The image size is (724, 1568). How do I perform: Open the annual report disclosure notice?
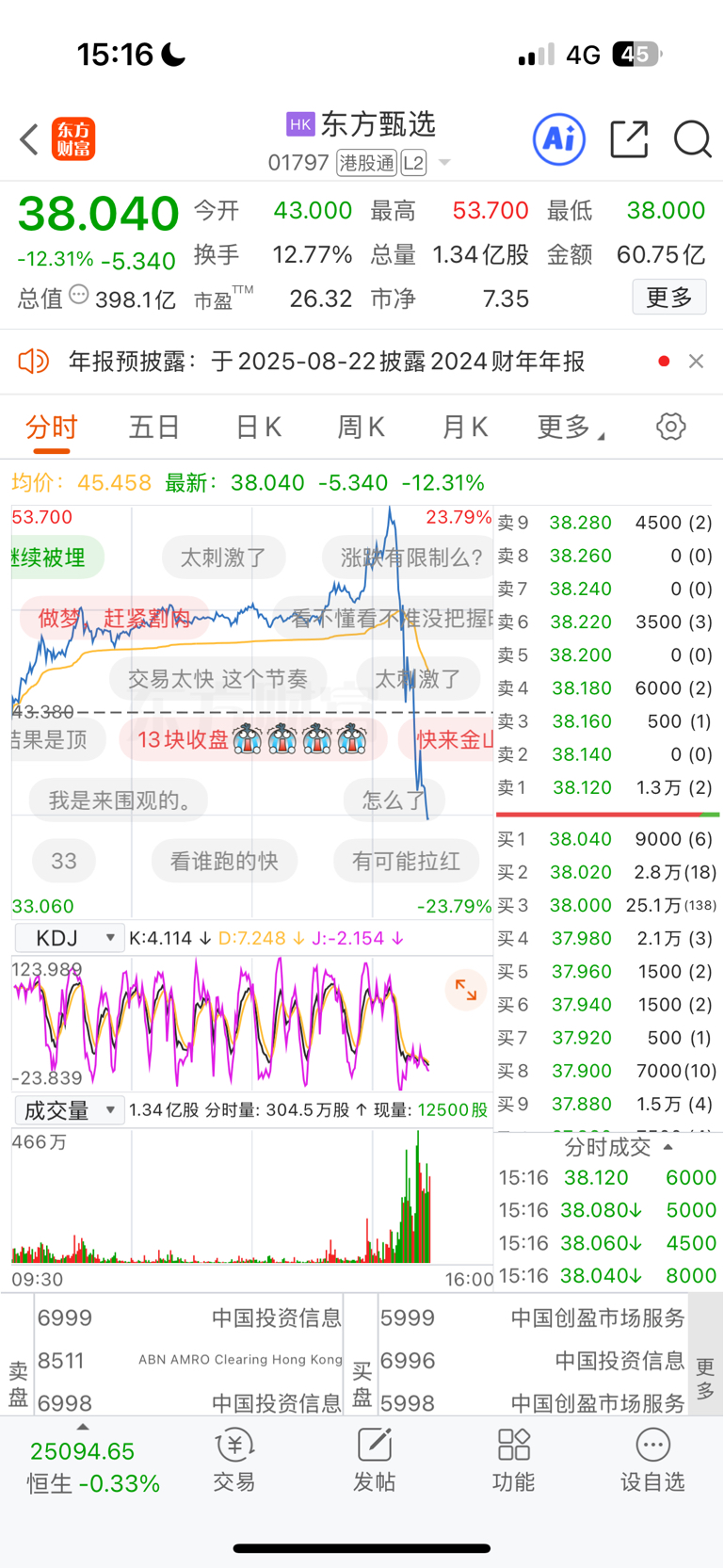(327, 361)
